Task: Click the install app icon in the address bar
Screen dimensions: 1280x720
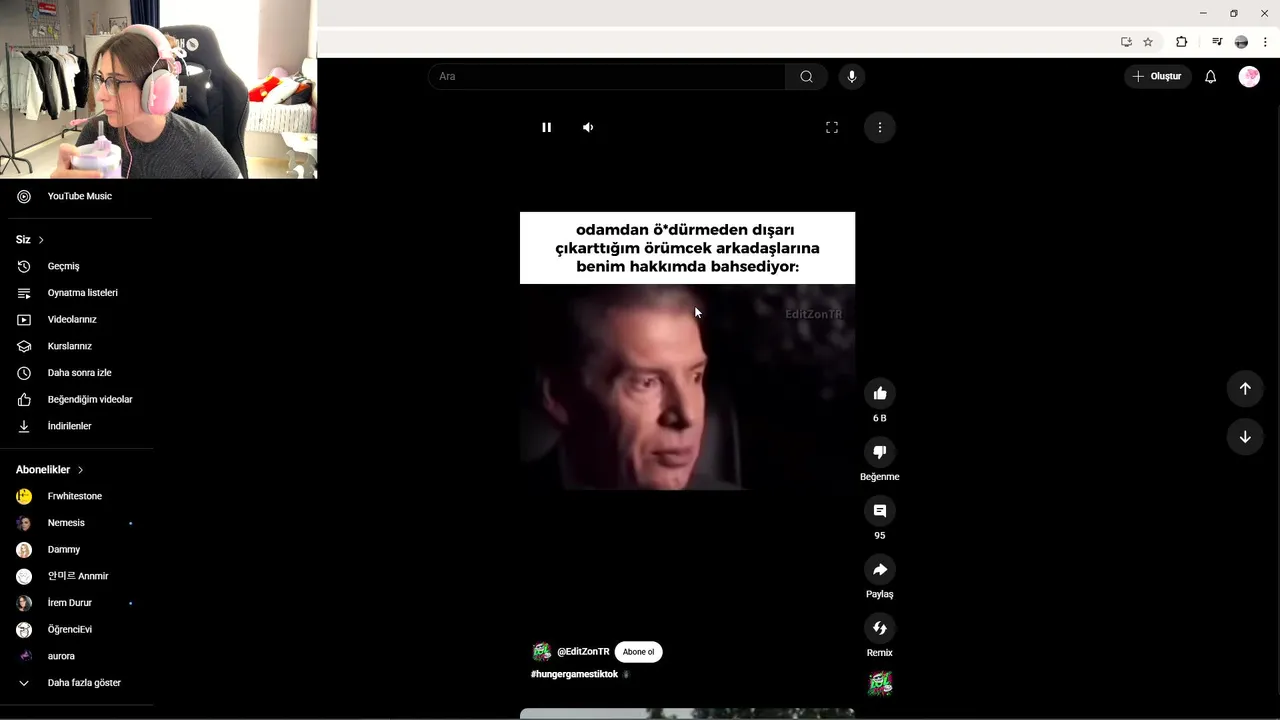Action: (1126, 42)
